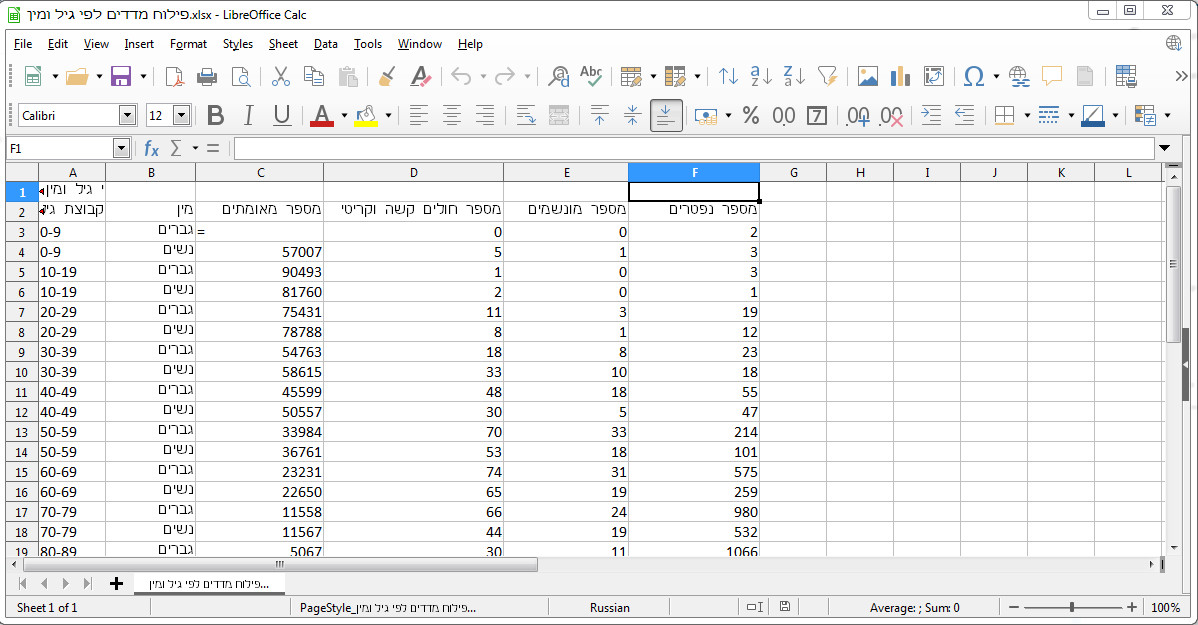Click the Function Wizard fx icon
Screen dimensions: 1198x625
[x=152, y=149]
